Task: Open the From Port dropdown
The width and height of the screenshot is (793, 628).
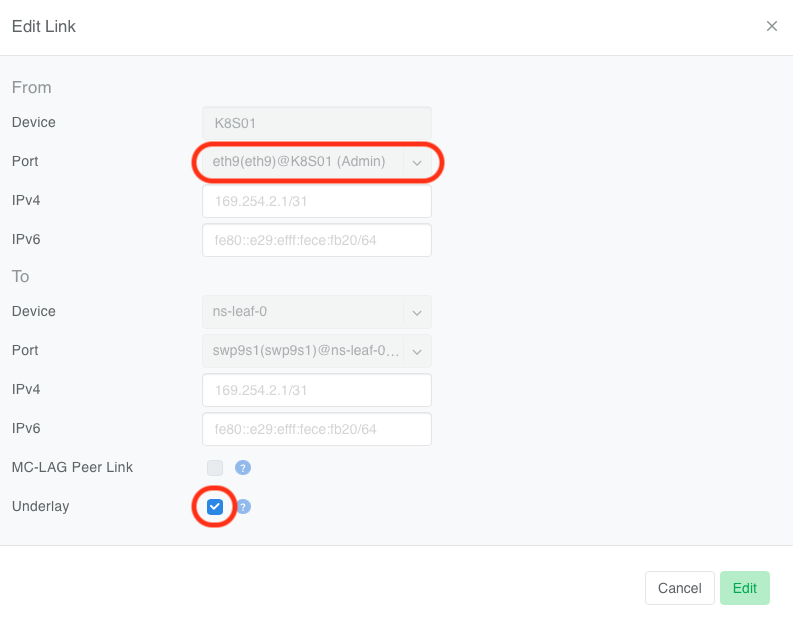Action: (x=303, y=162)
